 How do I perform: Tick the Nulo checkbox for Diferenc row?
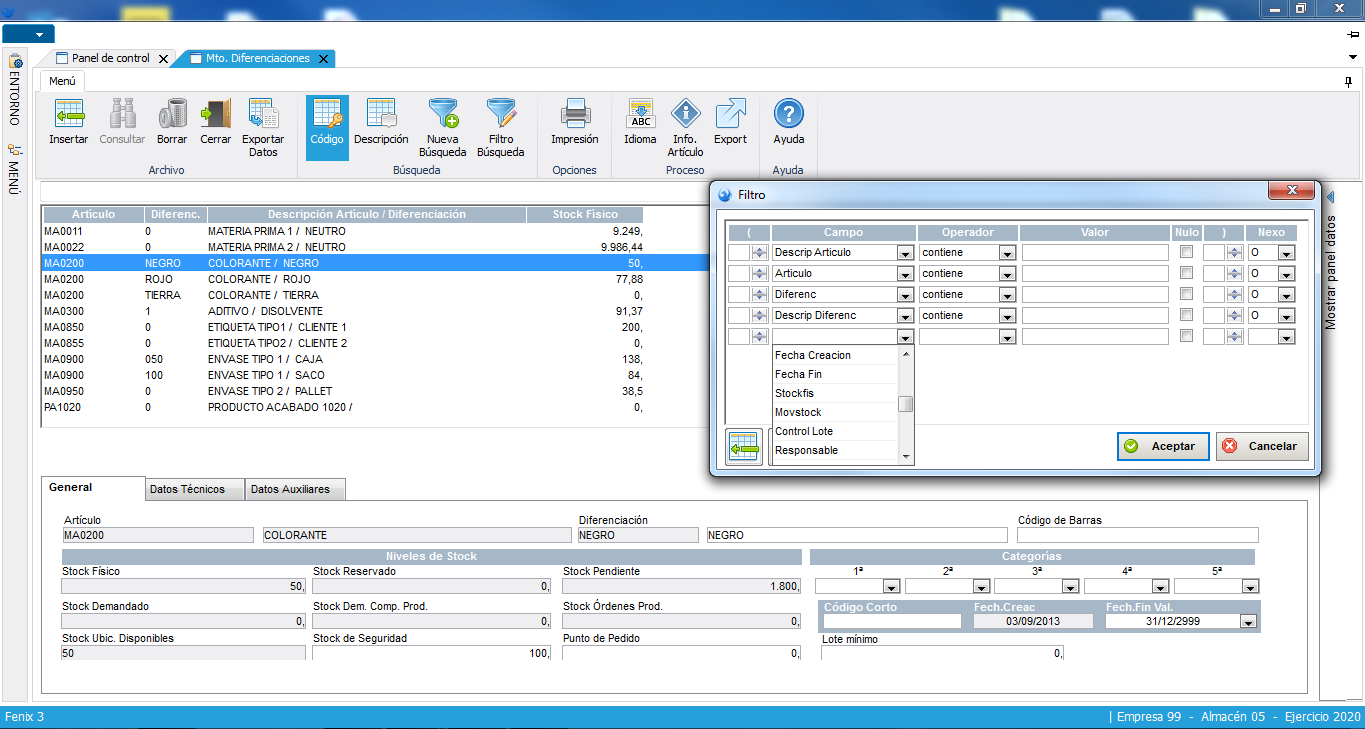[x=1186, y=294]
